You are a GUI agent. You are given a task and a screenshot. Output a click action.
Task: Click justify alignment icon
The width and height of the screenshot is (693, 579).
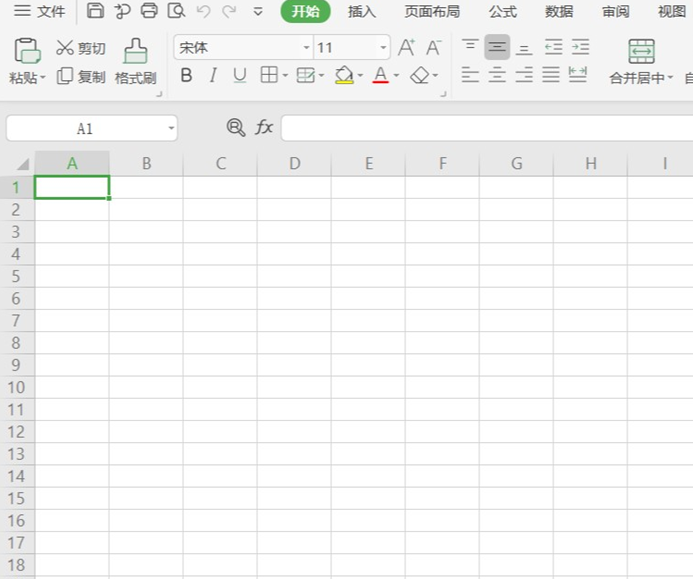click(551, 75)
